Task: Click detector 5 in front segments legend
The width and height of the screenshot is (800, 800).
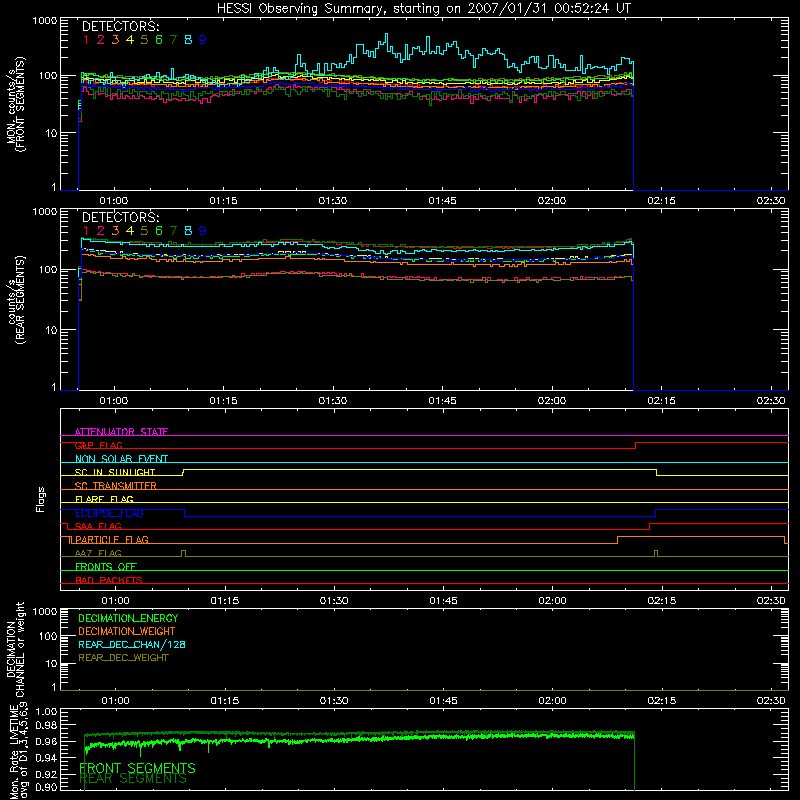Action: 144,40
